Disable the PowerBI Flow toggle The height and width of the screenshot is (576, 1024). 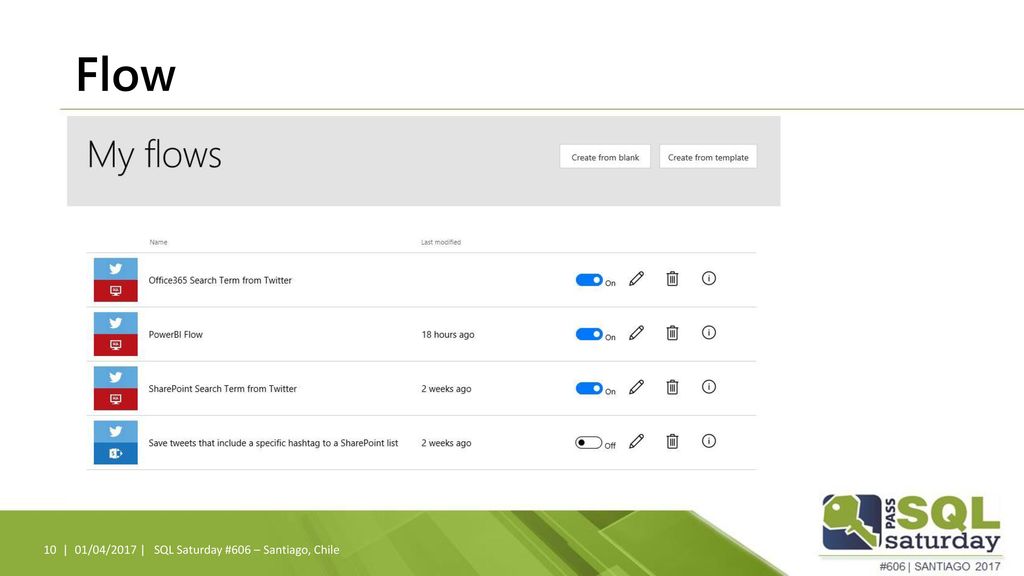[588, 334]
